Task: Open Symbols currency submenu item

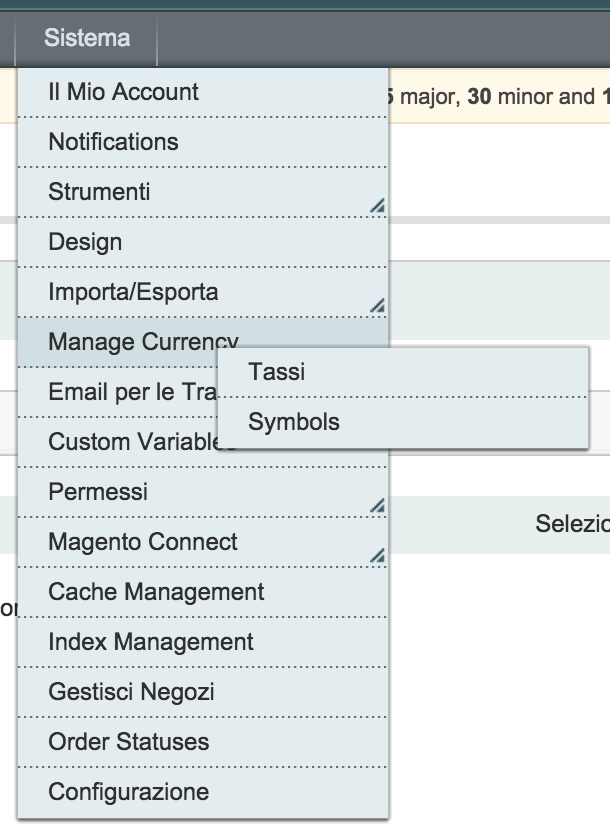Action: pos(294,422)
